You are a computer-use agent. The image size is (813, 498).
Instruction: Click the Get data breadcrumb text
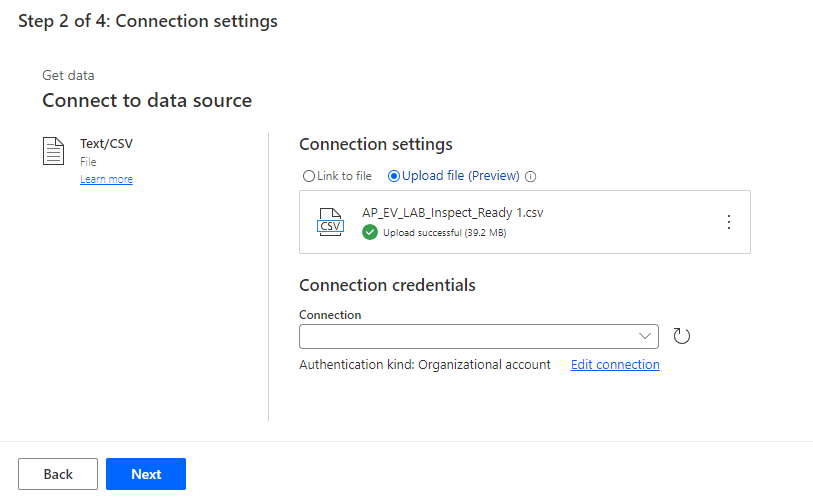(68, 75)
